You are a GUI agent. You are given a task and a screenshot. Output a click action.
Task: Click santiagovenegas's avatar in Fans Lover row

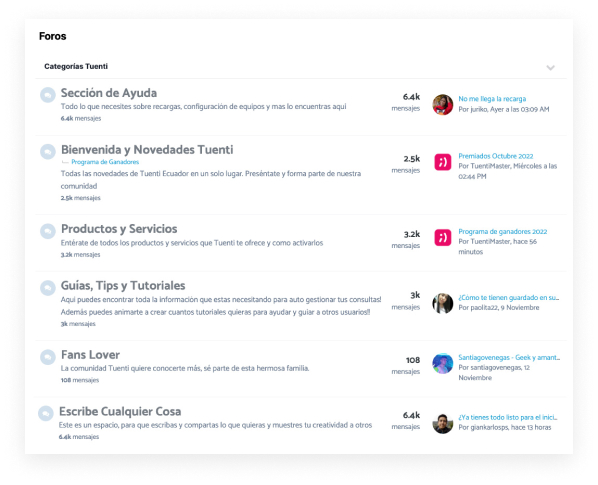click(443, 363)
